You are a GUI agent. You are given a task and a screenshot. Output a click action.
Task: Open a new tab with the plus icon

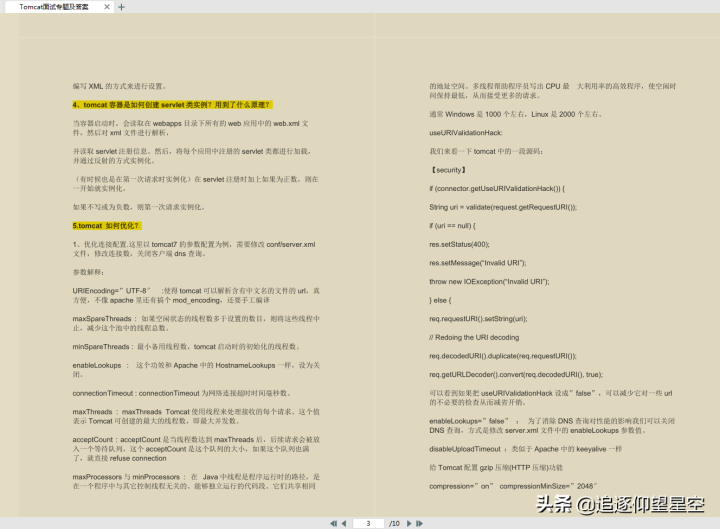[121, 7]
